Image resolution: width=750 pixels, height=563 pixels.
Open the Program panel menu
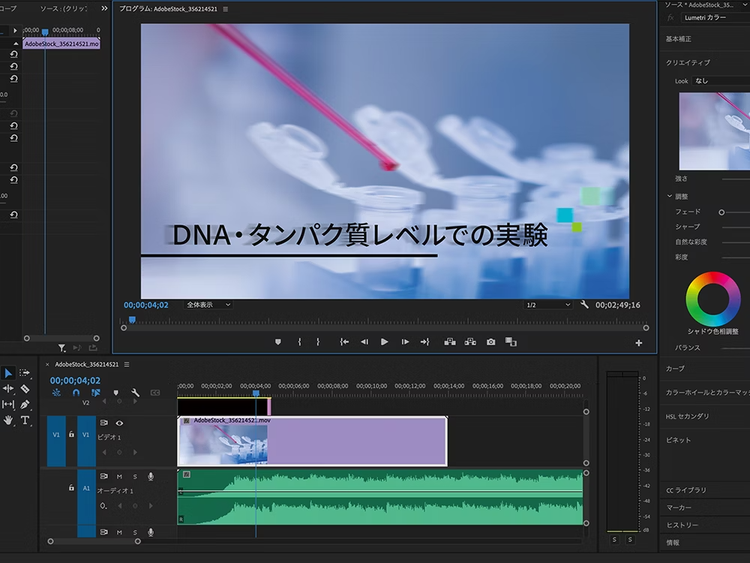[x=226, y=9]
